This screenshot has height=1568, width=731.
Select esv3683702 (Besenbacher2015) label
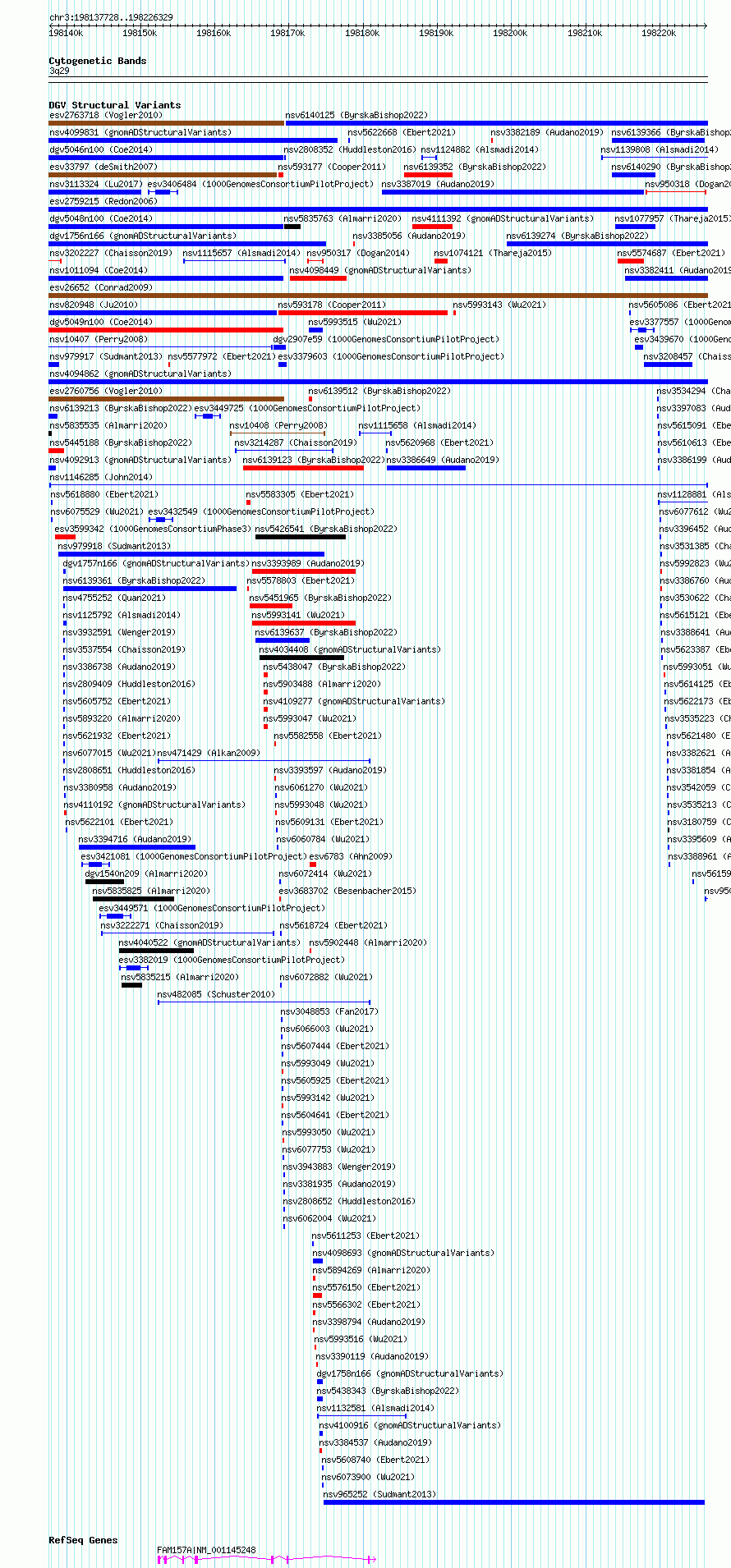347,891
